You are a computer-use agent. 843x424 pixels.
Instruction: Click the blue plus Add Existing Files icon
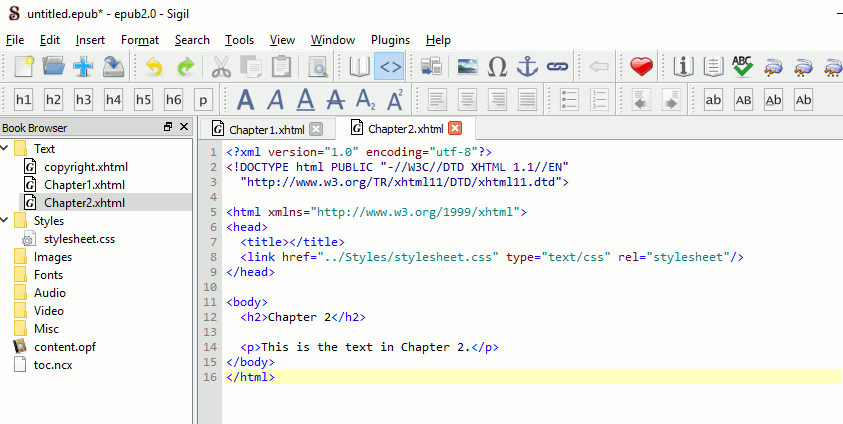(83, 67)
